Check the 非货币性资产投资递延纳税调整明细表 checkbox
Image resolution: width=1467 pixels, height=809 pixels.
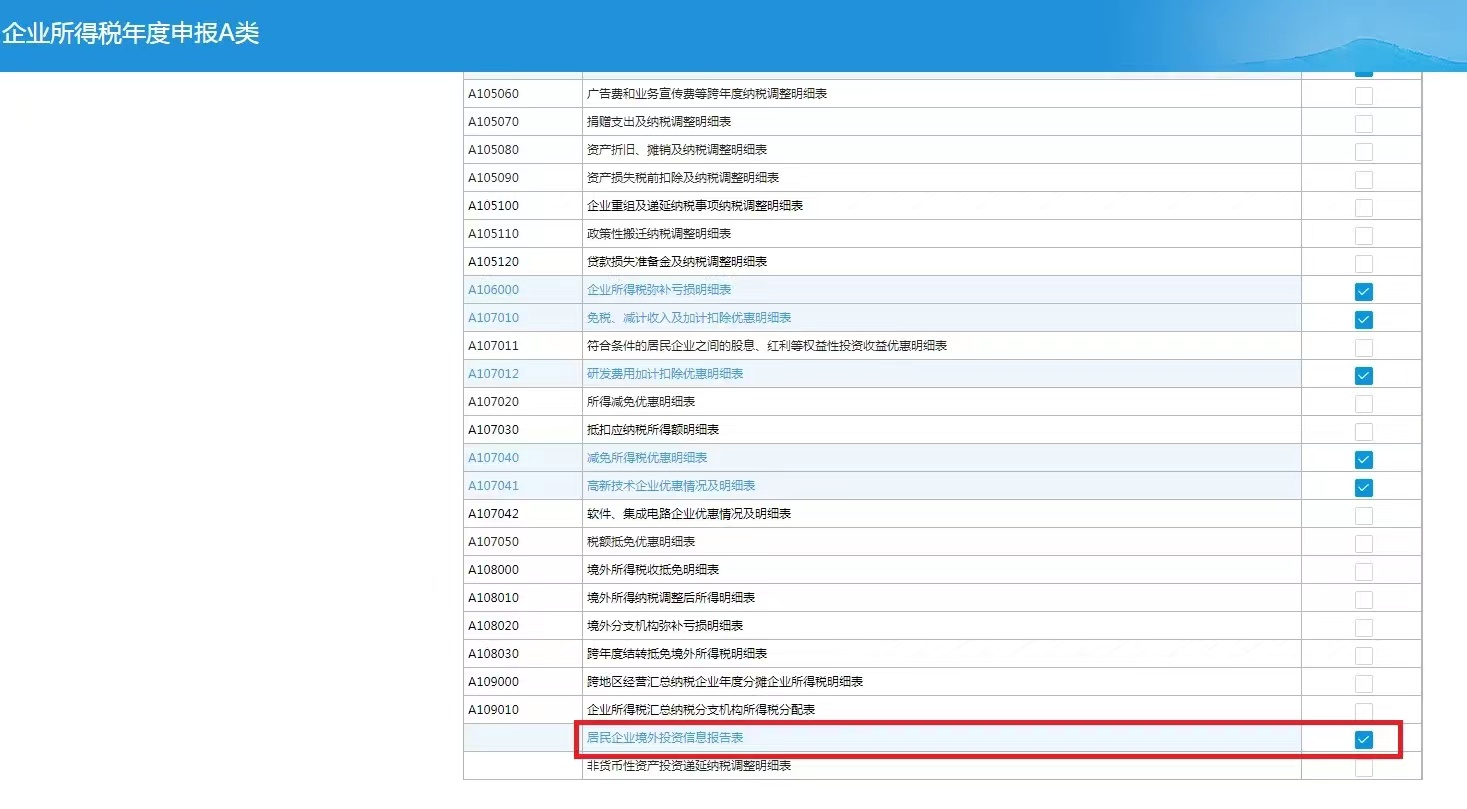(1363, 768)
